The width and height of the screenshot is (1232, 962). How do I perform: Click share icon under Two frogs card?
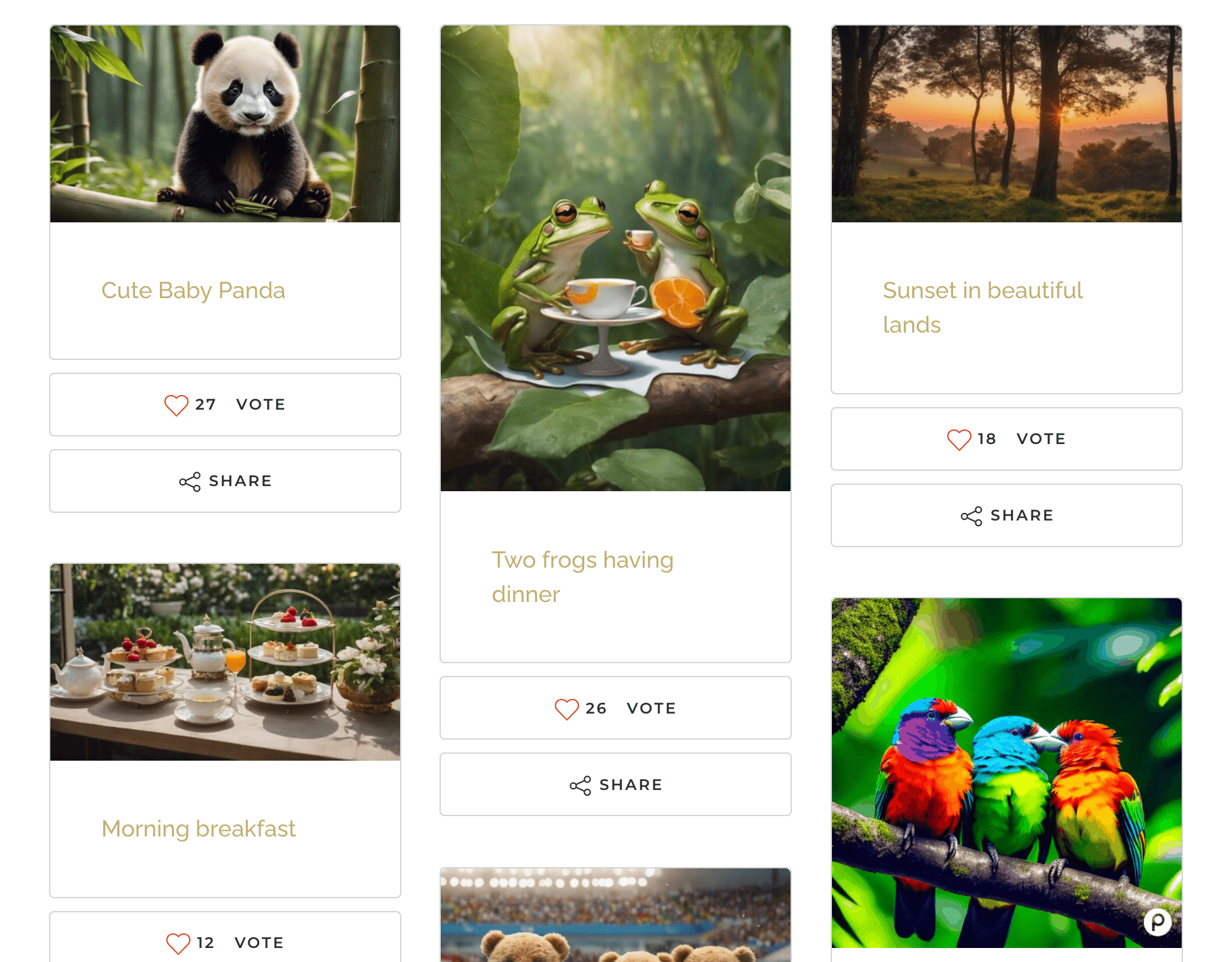580,786
